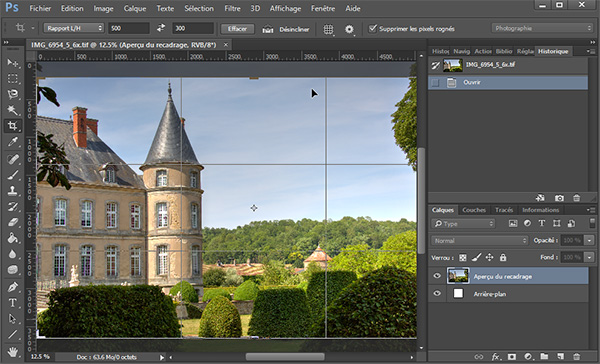The height and width of the screenshot is (364, 600).
Task: Toggle lock all padlock icon
Action: 503,258
